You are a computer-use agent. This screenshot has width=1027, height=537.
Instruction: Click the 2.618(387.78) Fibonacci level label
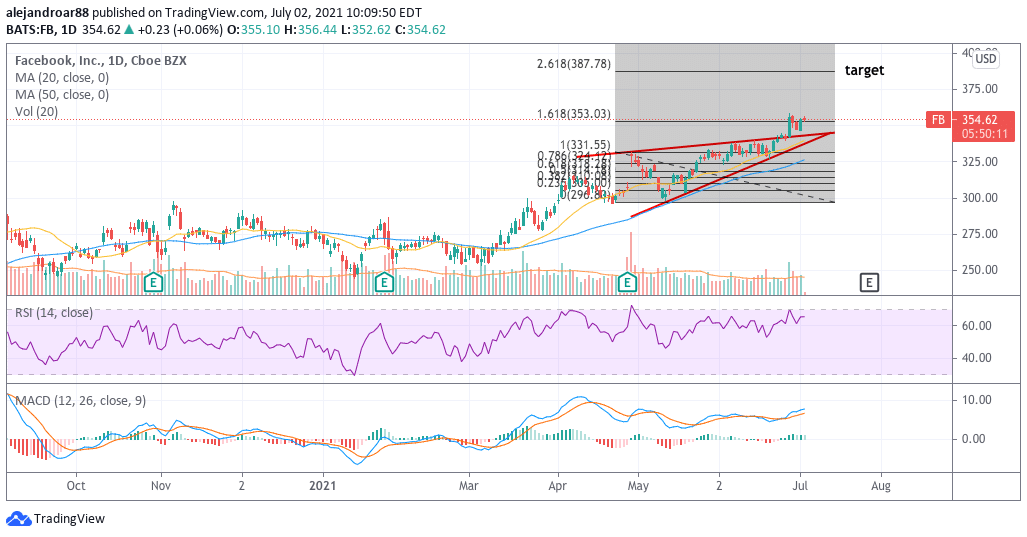tap(574, 64)
